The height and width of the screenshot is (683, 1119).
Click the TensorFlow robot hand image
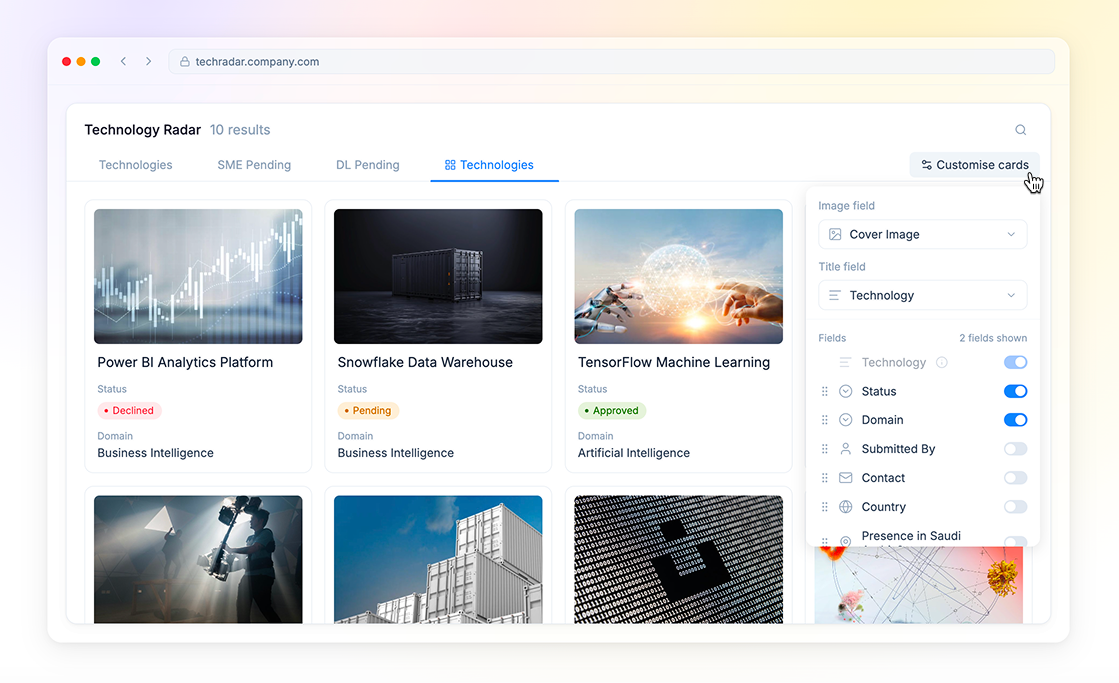click(x=679, y=276)
